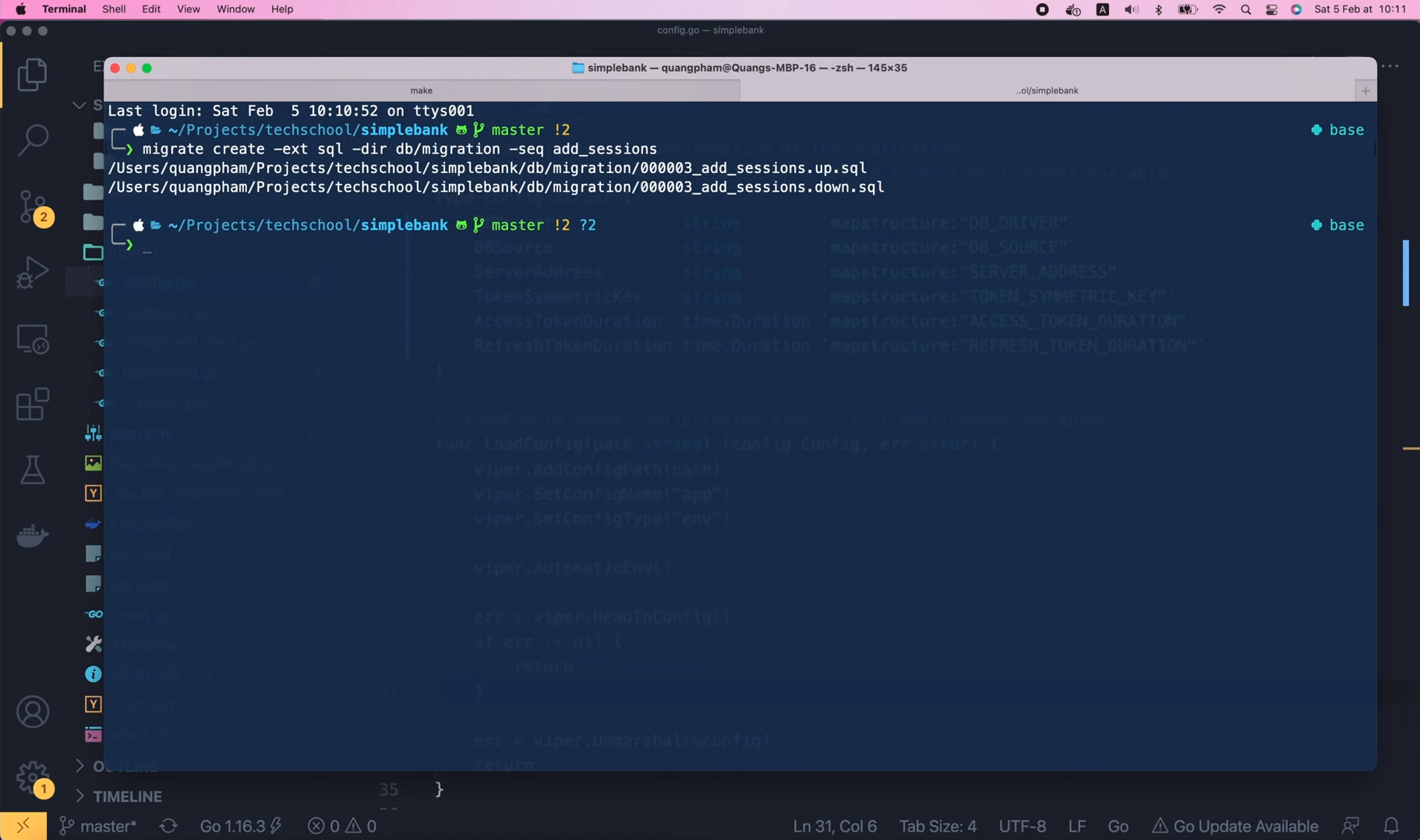
Task: Open the Remote Explorer view
Action: coord(32,339)
